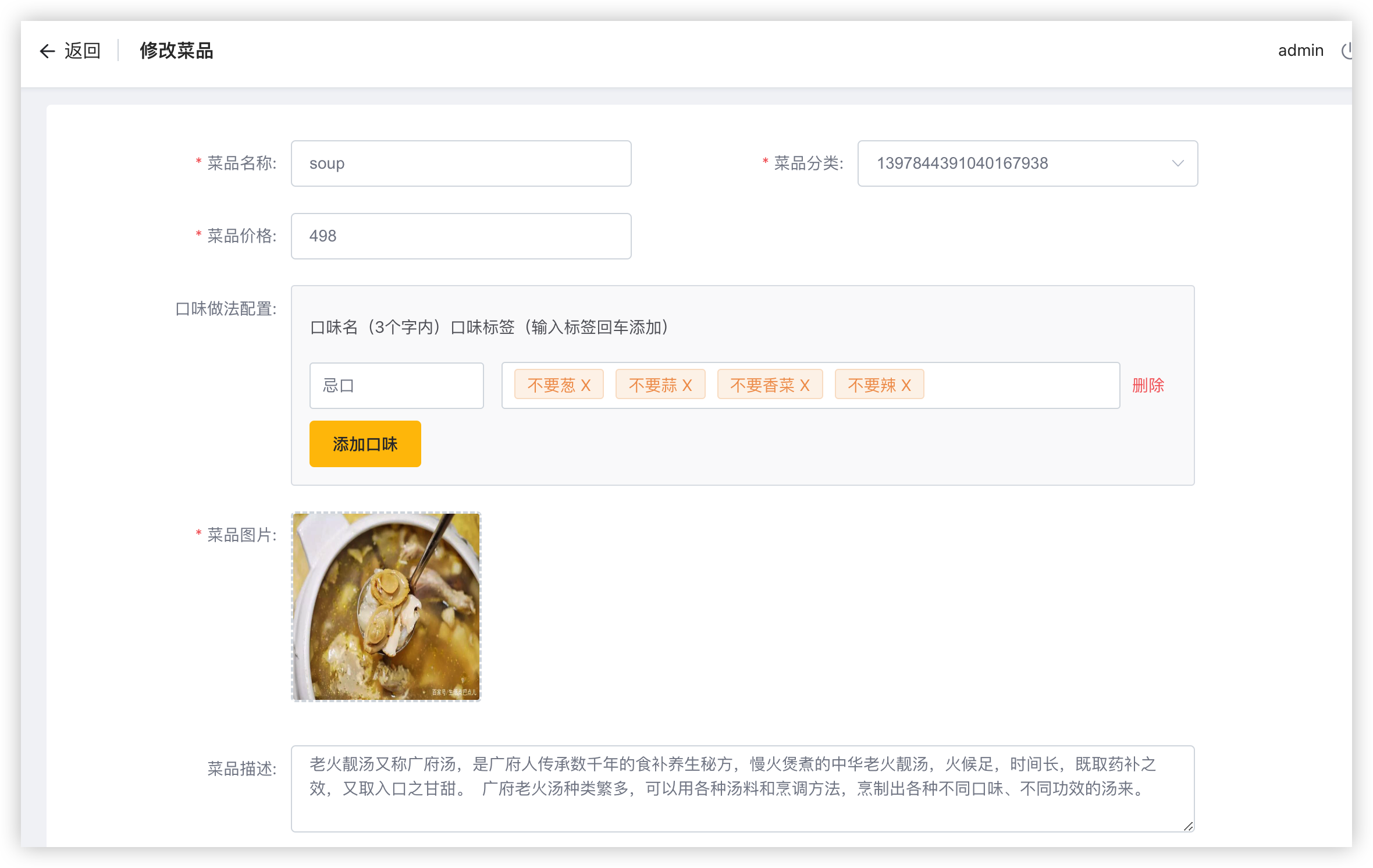
Task: Expand the category selector showing 1397844391040167938
Action: [x=1027, y=163]
